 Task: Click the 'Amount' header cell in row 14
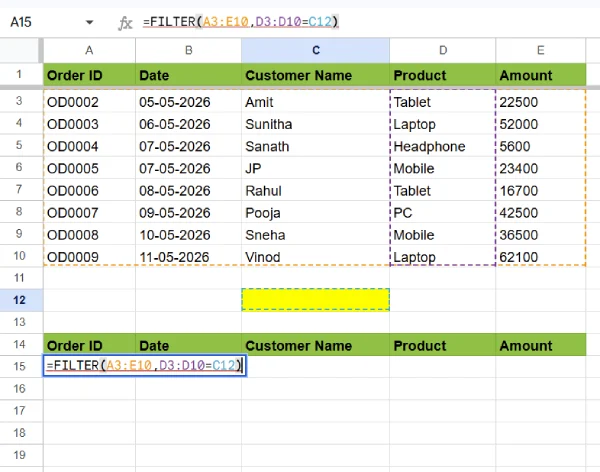(x=540, y=345)
